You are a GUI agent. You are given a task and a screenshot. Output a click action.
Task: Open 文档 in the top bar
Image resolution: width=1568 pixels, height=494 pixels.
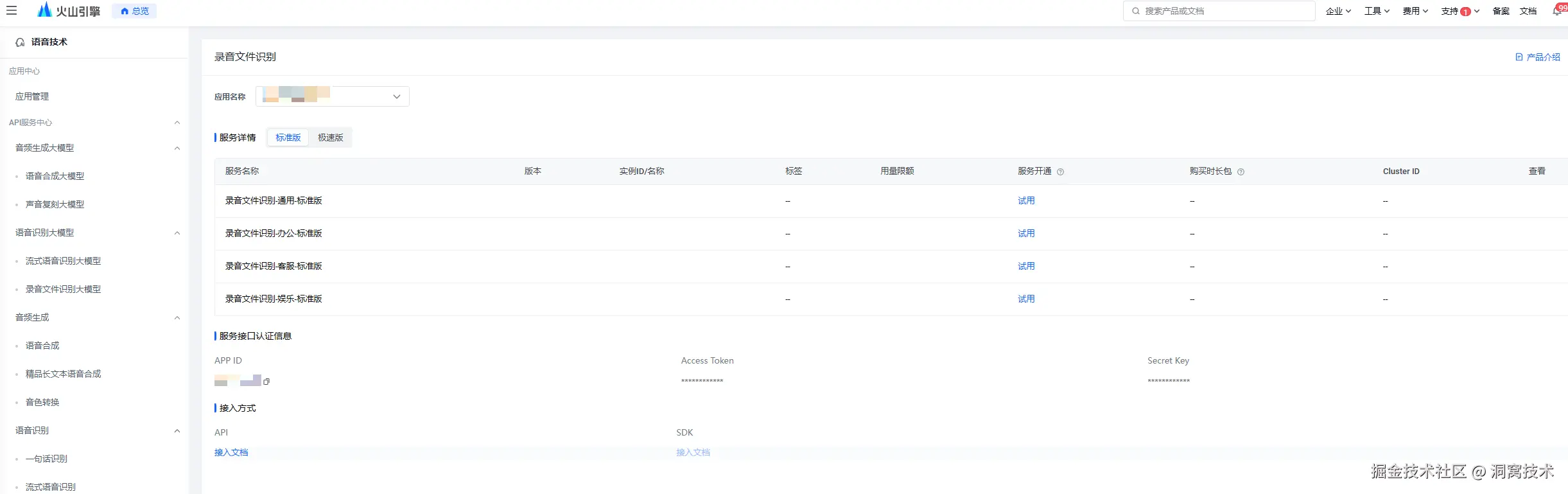pos(1528,11)
